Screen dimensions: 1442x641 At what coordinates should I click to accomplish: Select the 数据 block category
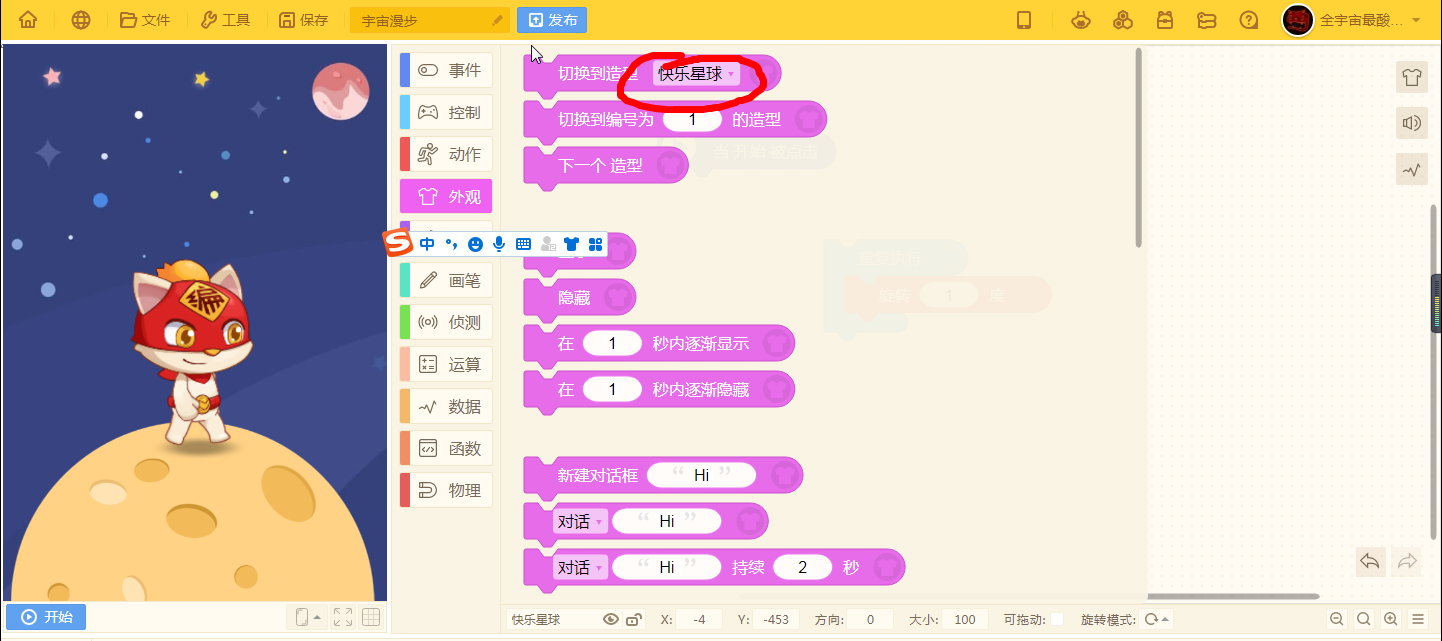[446, 406]
